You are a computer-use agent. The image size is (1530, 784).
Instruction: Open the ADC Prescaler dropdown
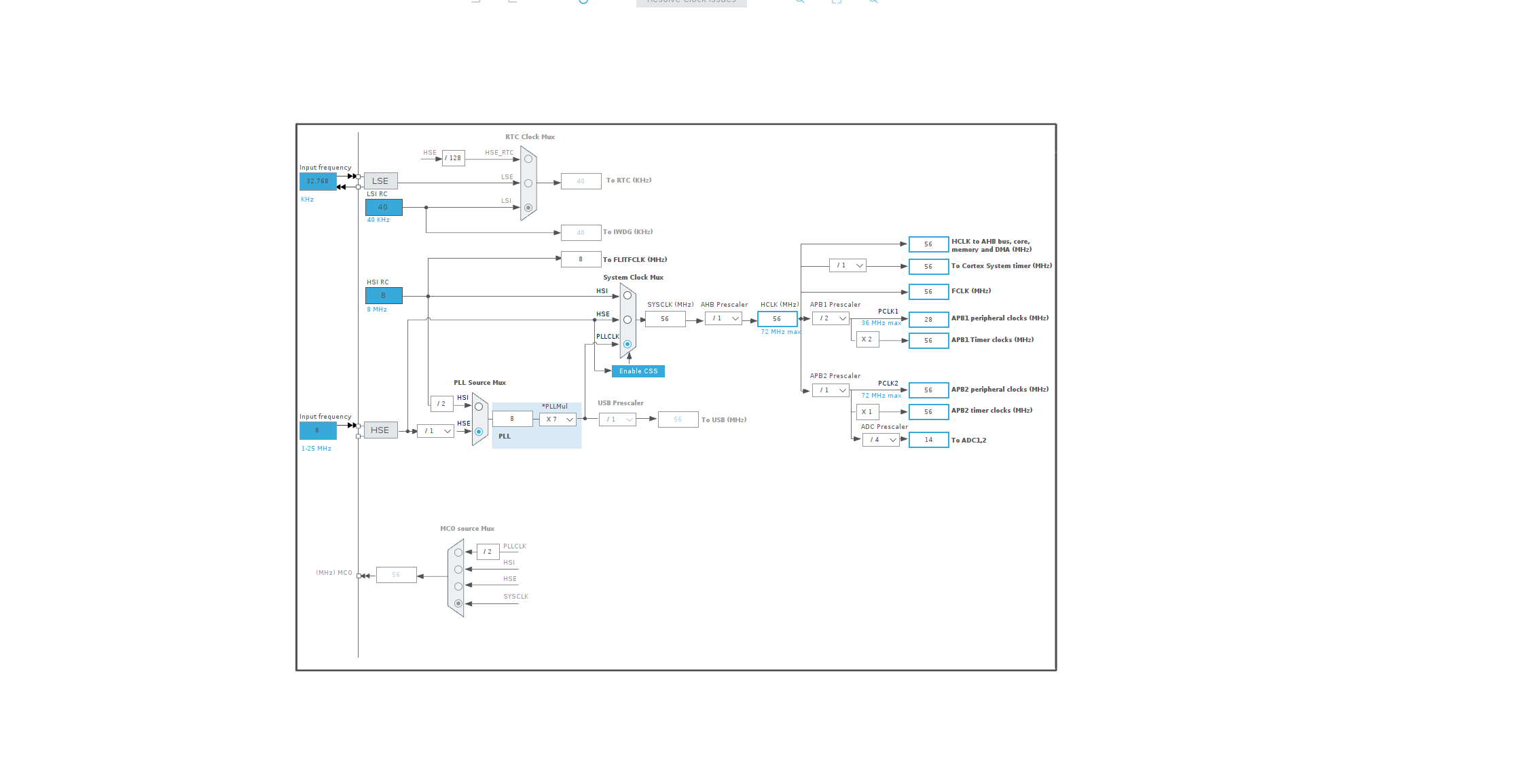tap(881, 440)
